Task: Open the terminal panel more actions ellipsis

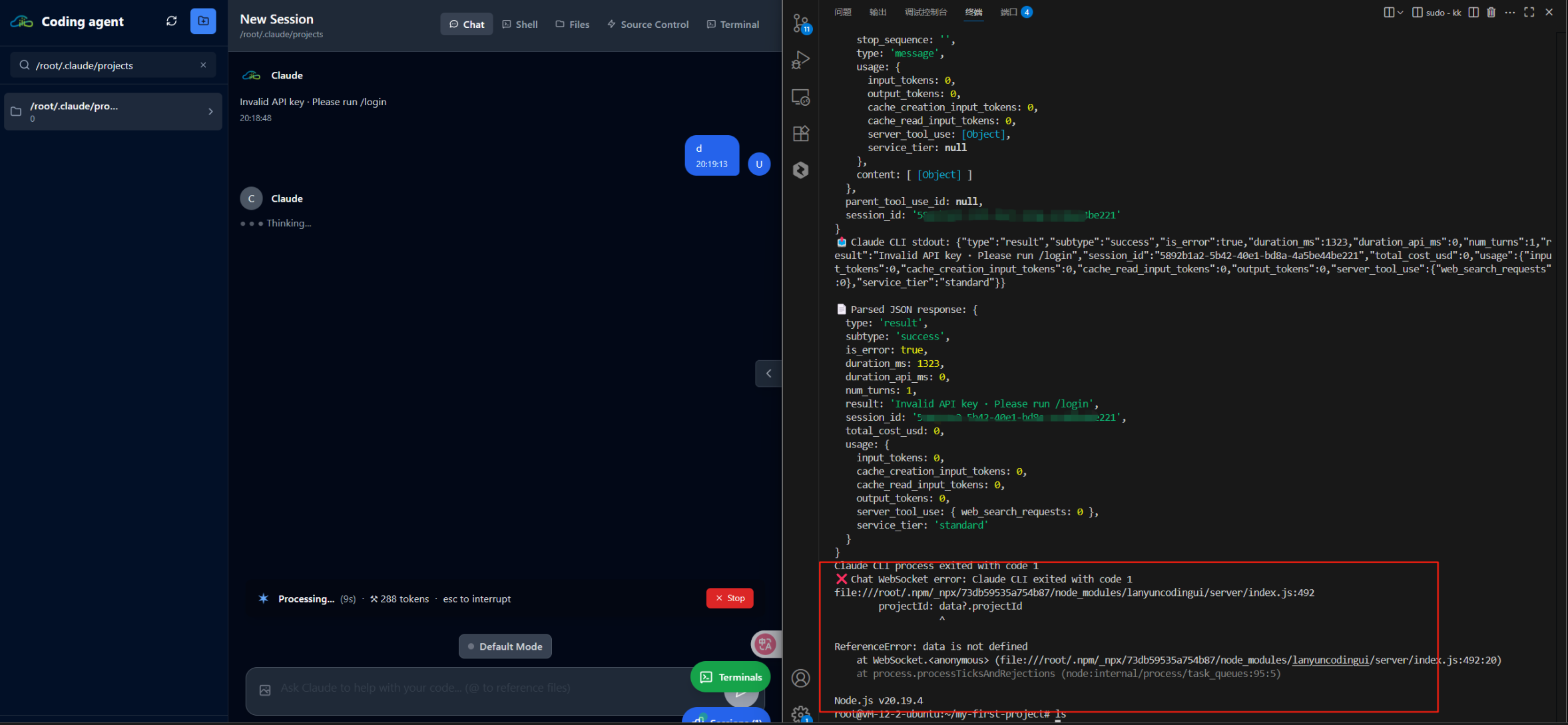Action: tap(1510, 12)
